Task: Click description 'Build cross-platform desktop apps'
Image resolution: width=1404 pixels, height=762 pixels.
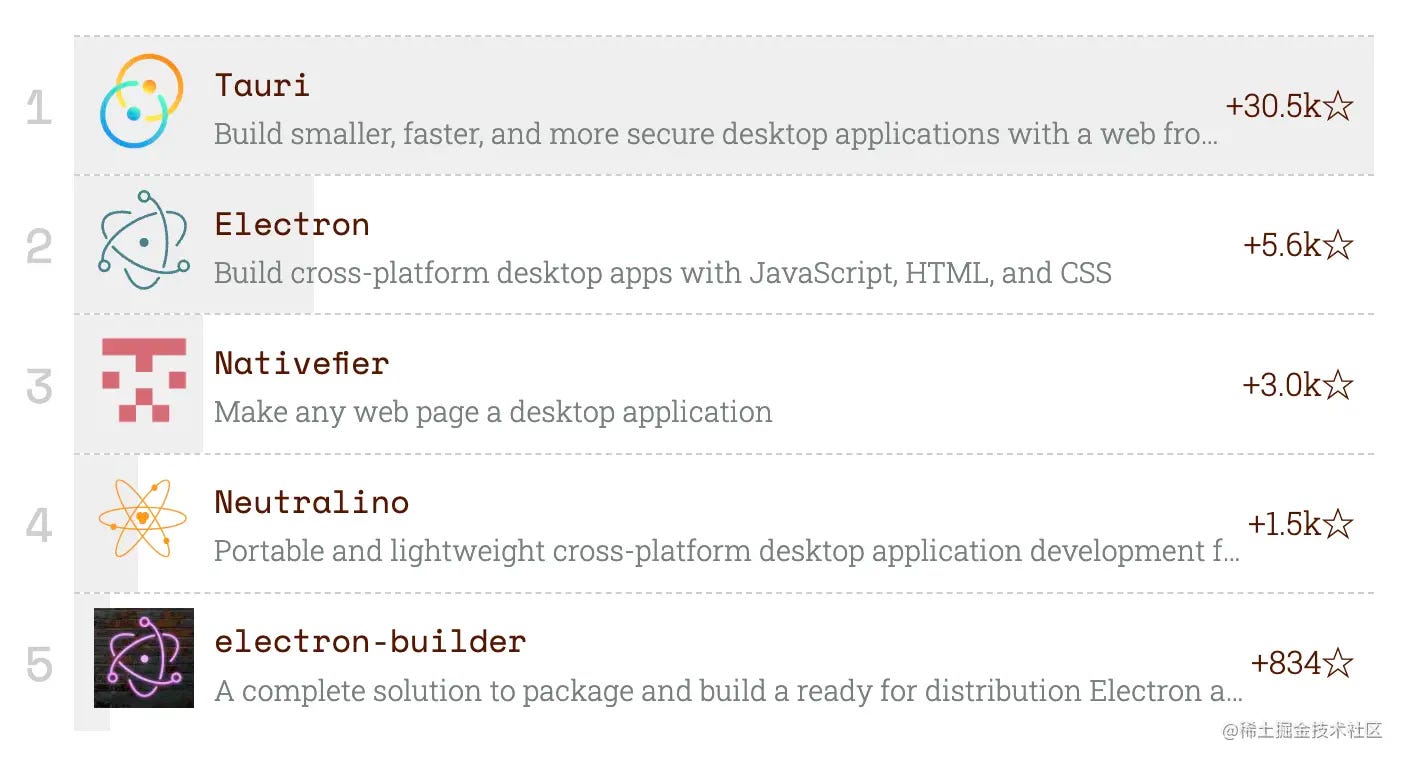Action: coord(663,273)
